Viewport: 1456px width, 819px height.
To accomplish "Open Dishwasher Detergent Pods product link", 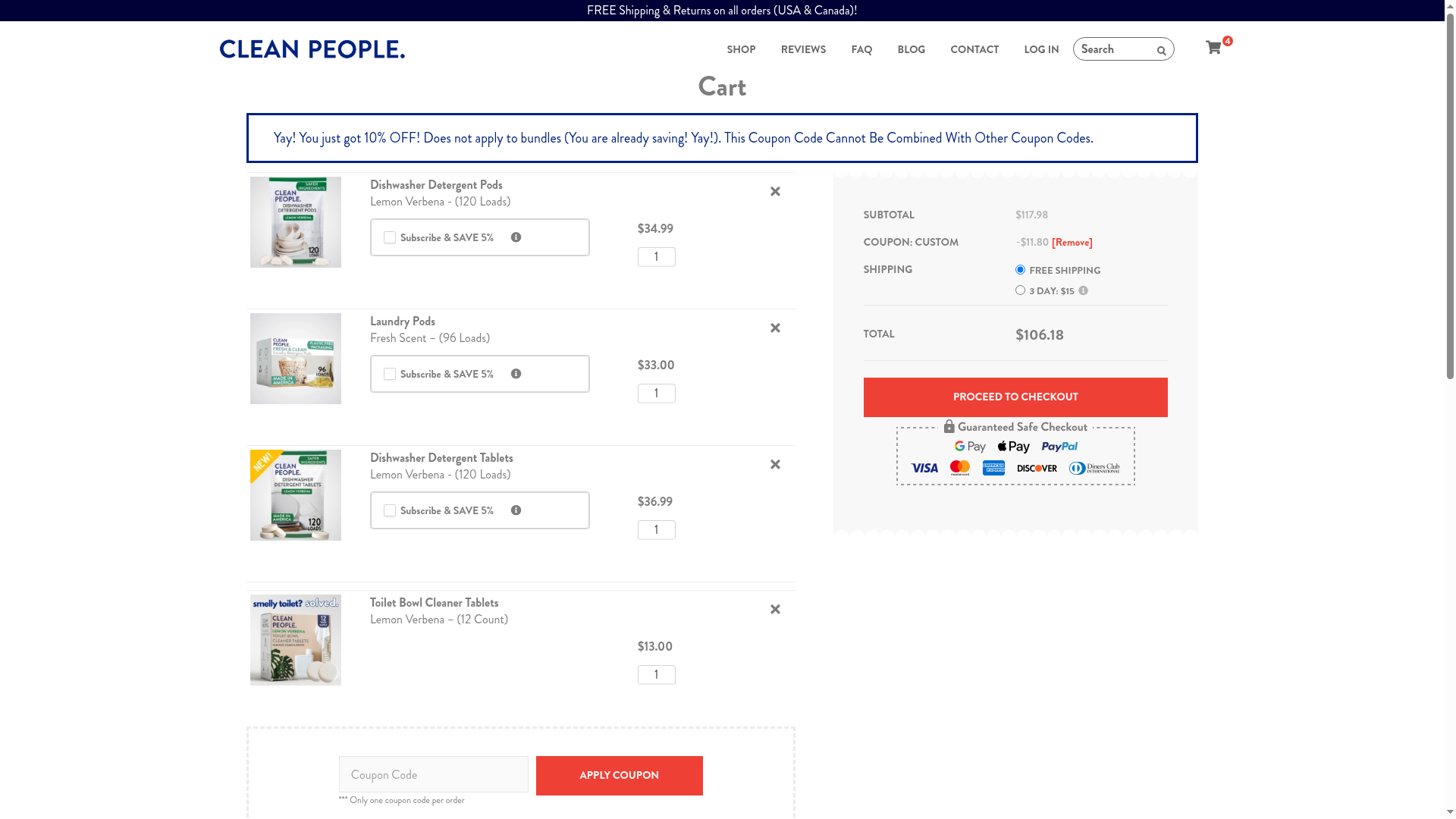I will click(x=436, y=185).
